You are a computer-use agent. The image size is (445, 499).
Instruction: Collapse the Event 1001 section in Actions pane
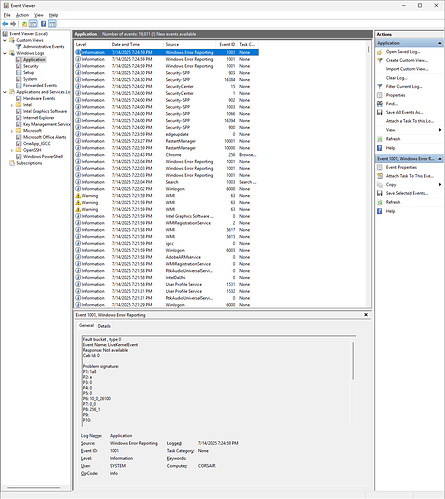tap(440, 159)
